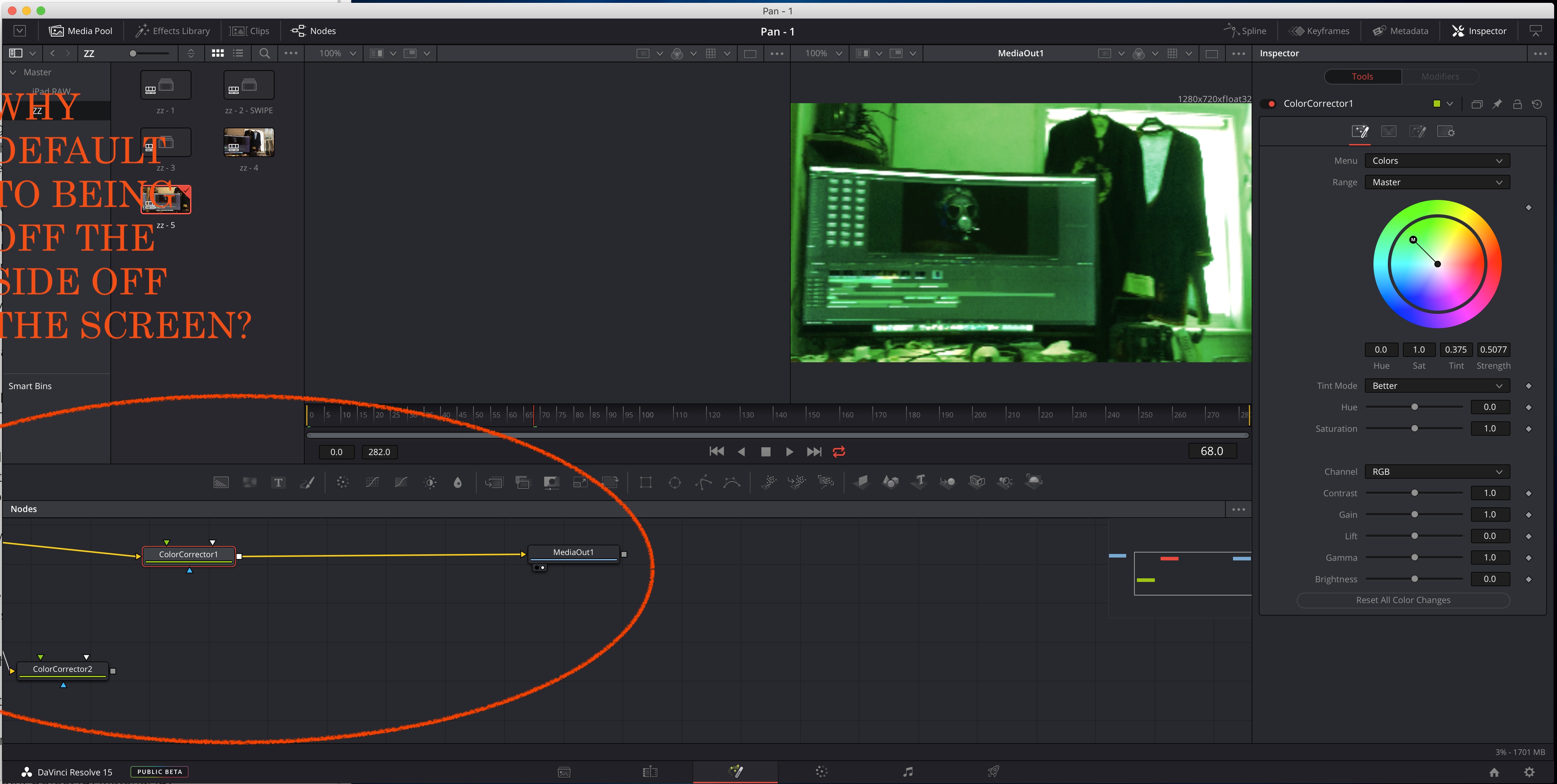Add a Polygon mask node from the toolbar

tap(703, 482)
